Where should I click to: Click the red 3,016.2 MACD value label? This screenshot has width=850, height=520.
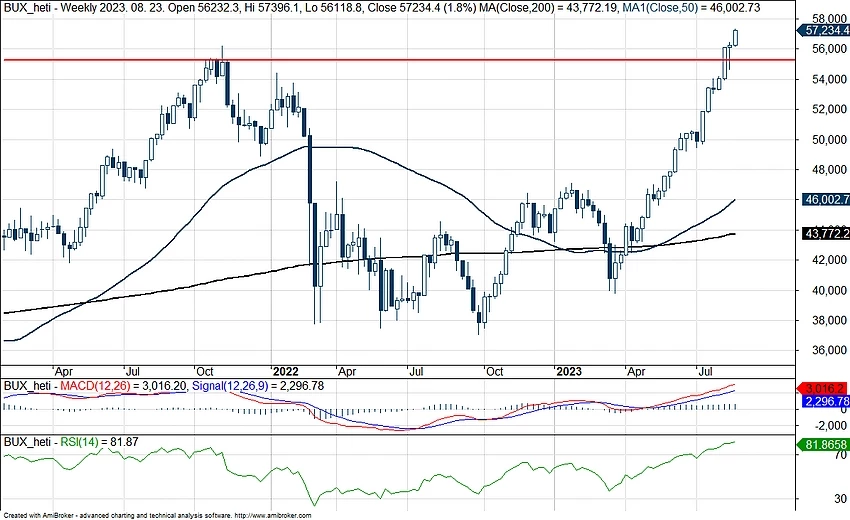point(823,388)
